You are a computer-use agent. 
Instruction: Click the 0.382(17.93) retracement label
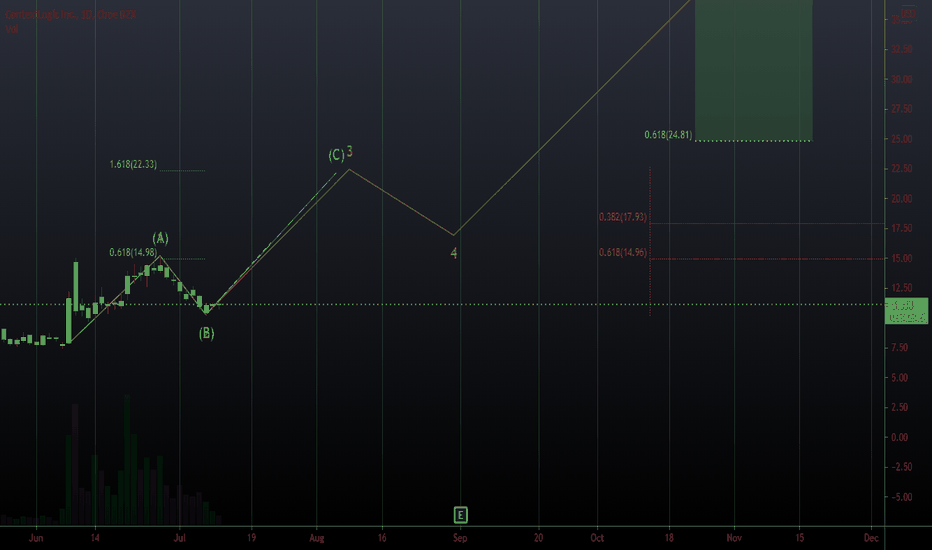[x=623, y=217]
